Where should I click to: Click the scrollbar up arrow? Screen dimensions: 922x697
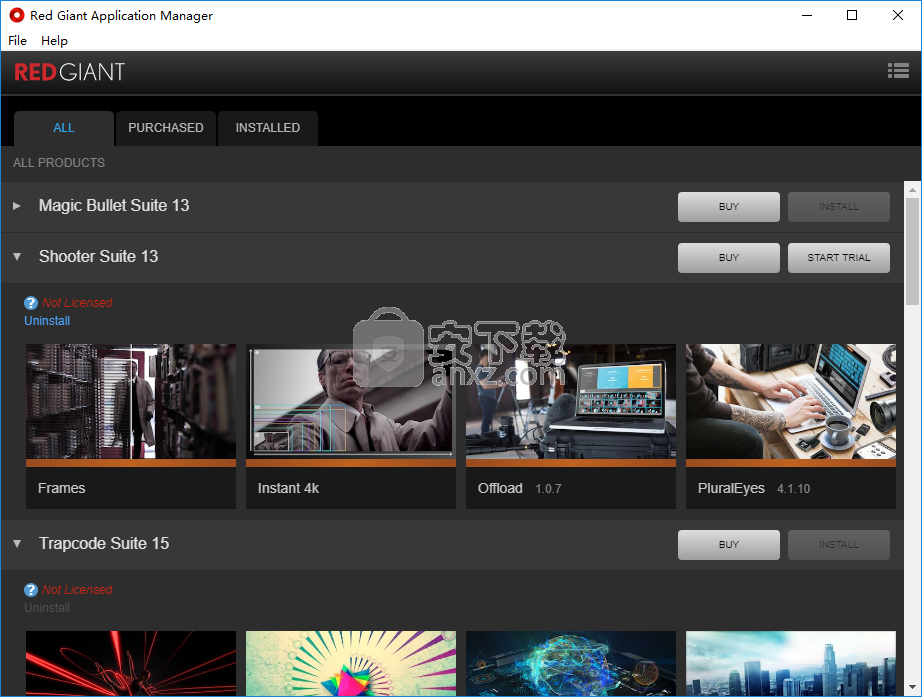[x=912, y=189]
